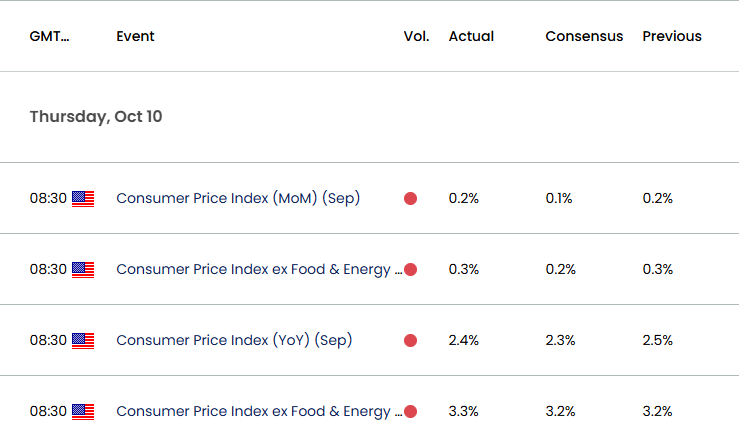This screenshot has width=739, height=439.
Task: Click the Thursday, Oct 10 date heading
Action: [x=96, y=117]
